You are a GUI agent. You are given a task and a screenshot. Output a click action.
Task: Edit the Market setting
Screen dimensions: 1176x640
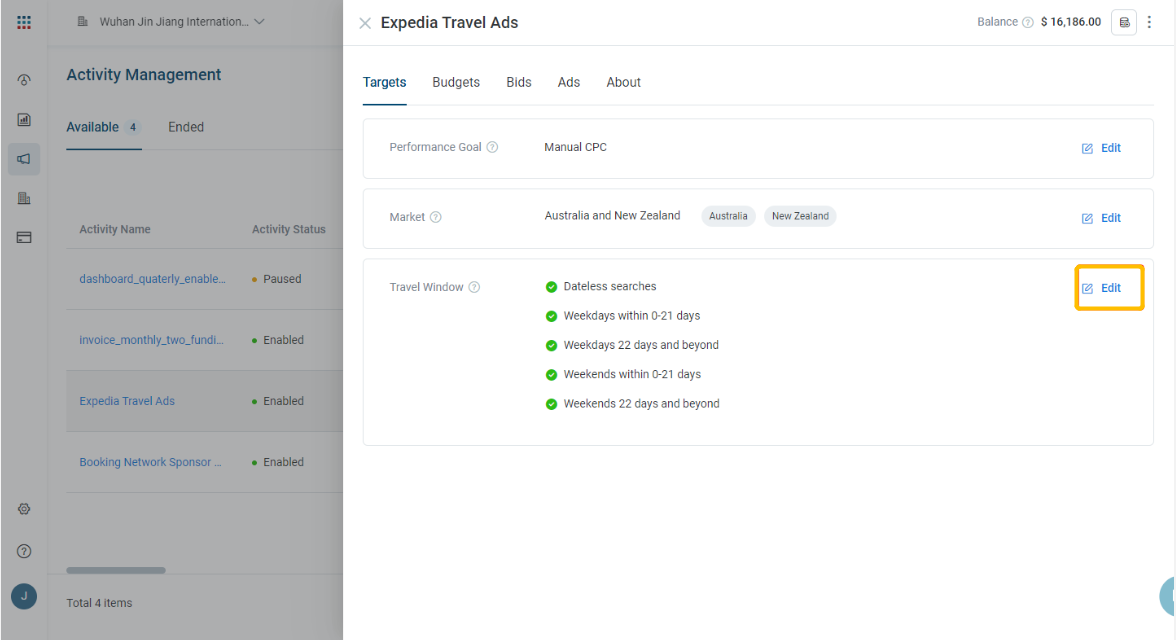(1101, 218)
